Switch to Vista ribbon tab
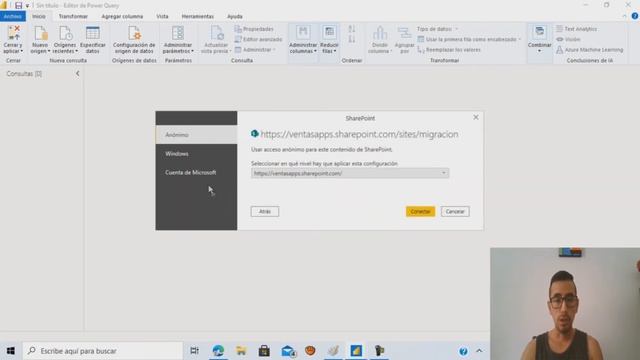Viewport: 640px width, 360px height. click(x=162, y=16)
